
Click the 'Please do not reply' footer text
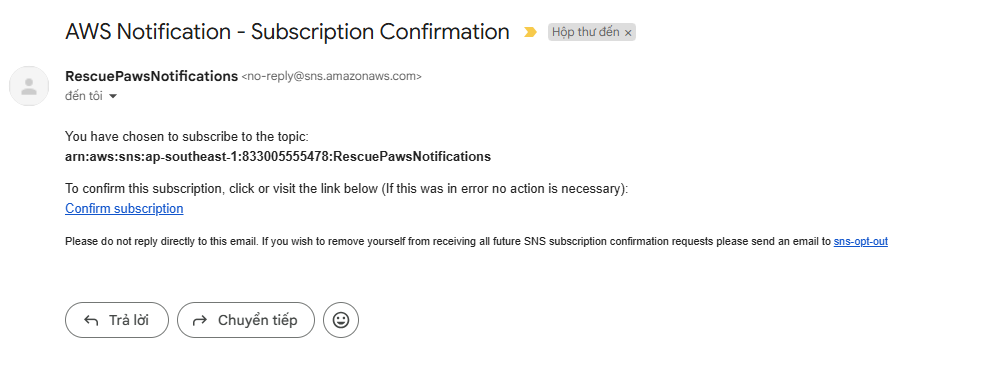click(448, 242)
